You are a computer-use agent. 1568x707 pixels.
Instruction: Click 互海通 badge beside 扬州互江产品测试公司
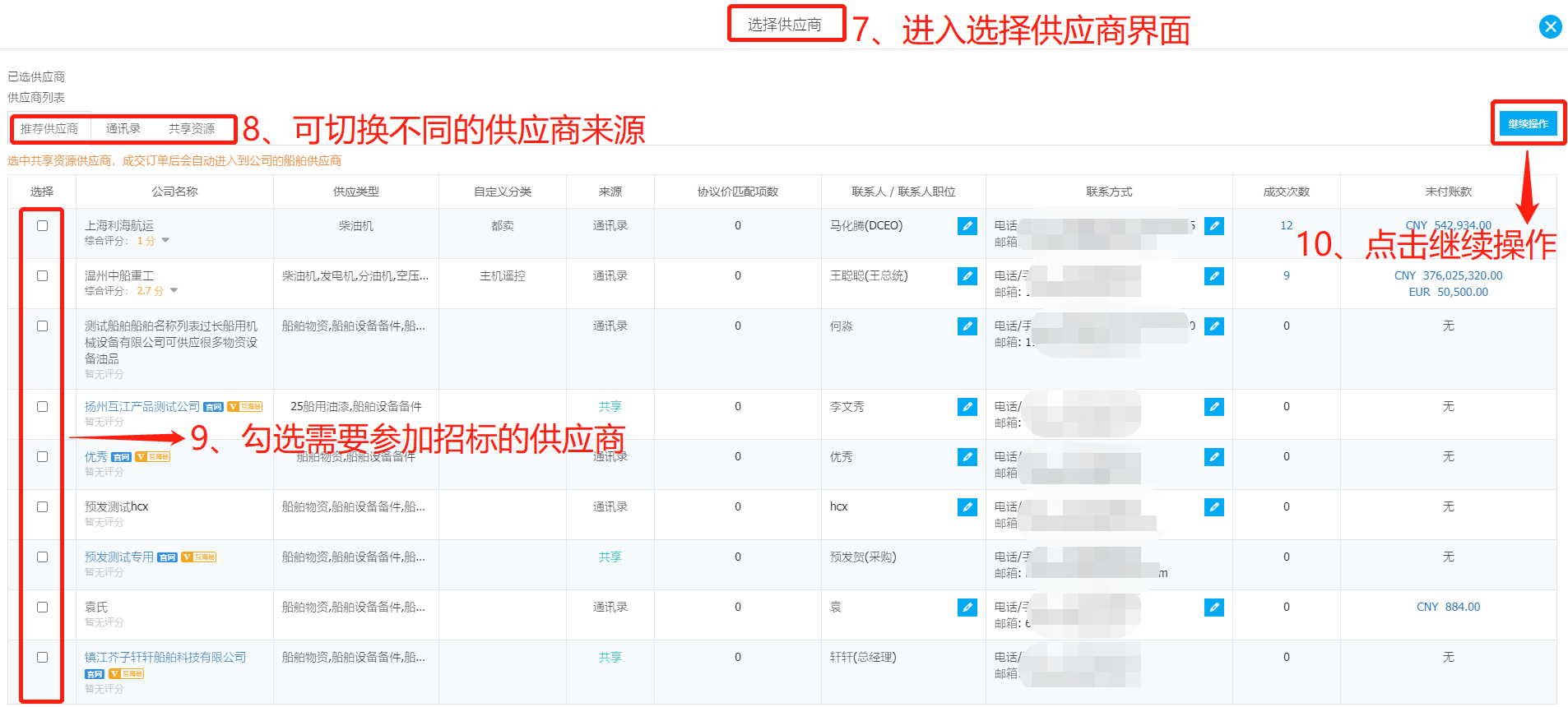point(245,407)
